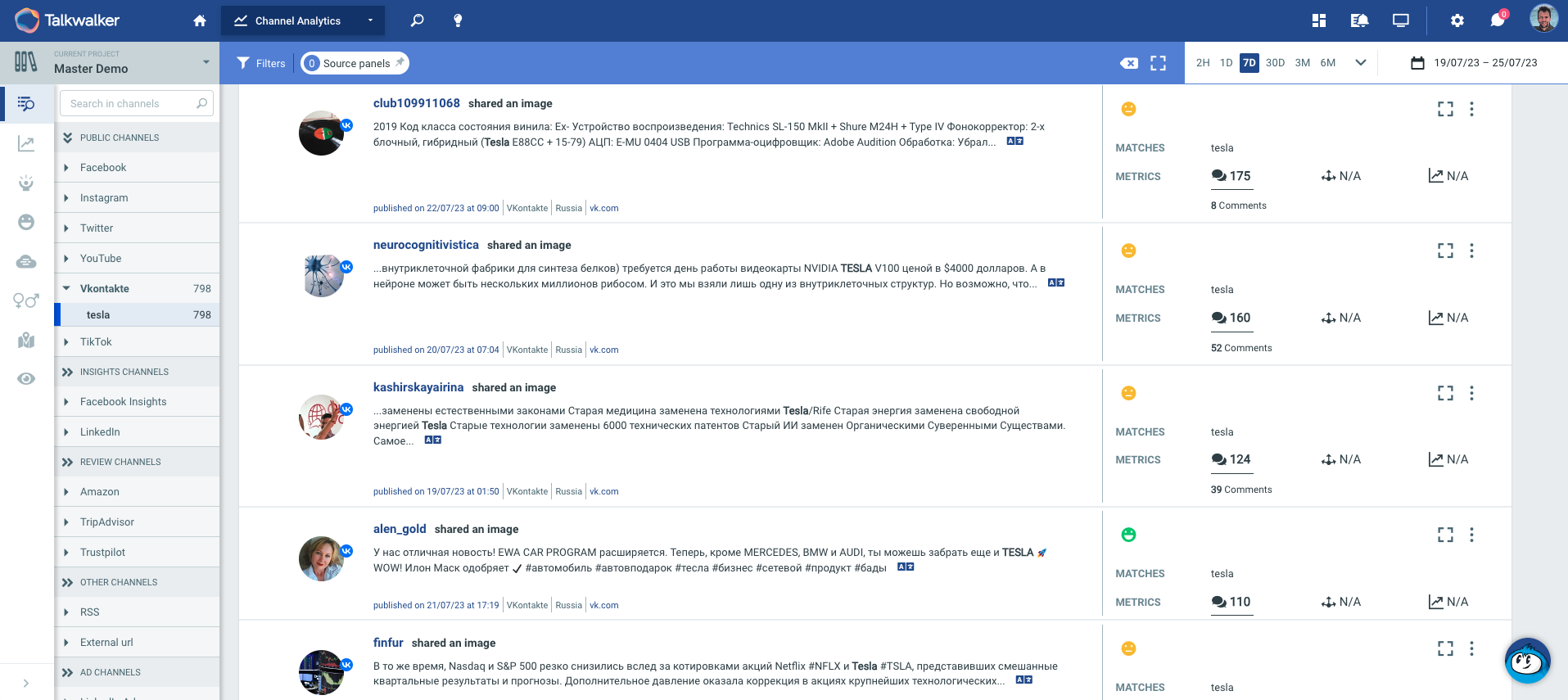1568x700 pixels.
Task: Open the world map sidebar icon
Action: pos(26,340)
